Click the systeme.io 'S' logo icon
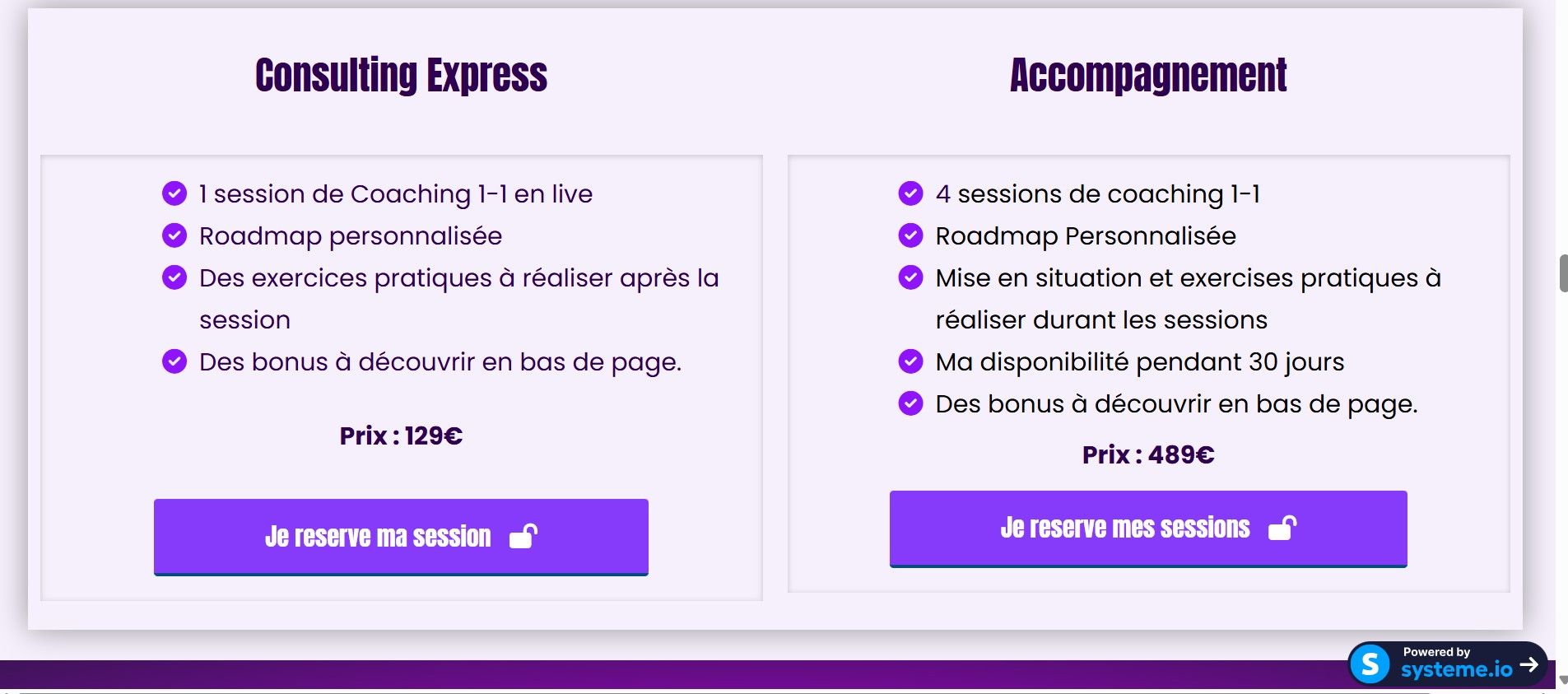 [1370, 664]
